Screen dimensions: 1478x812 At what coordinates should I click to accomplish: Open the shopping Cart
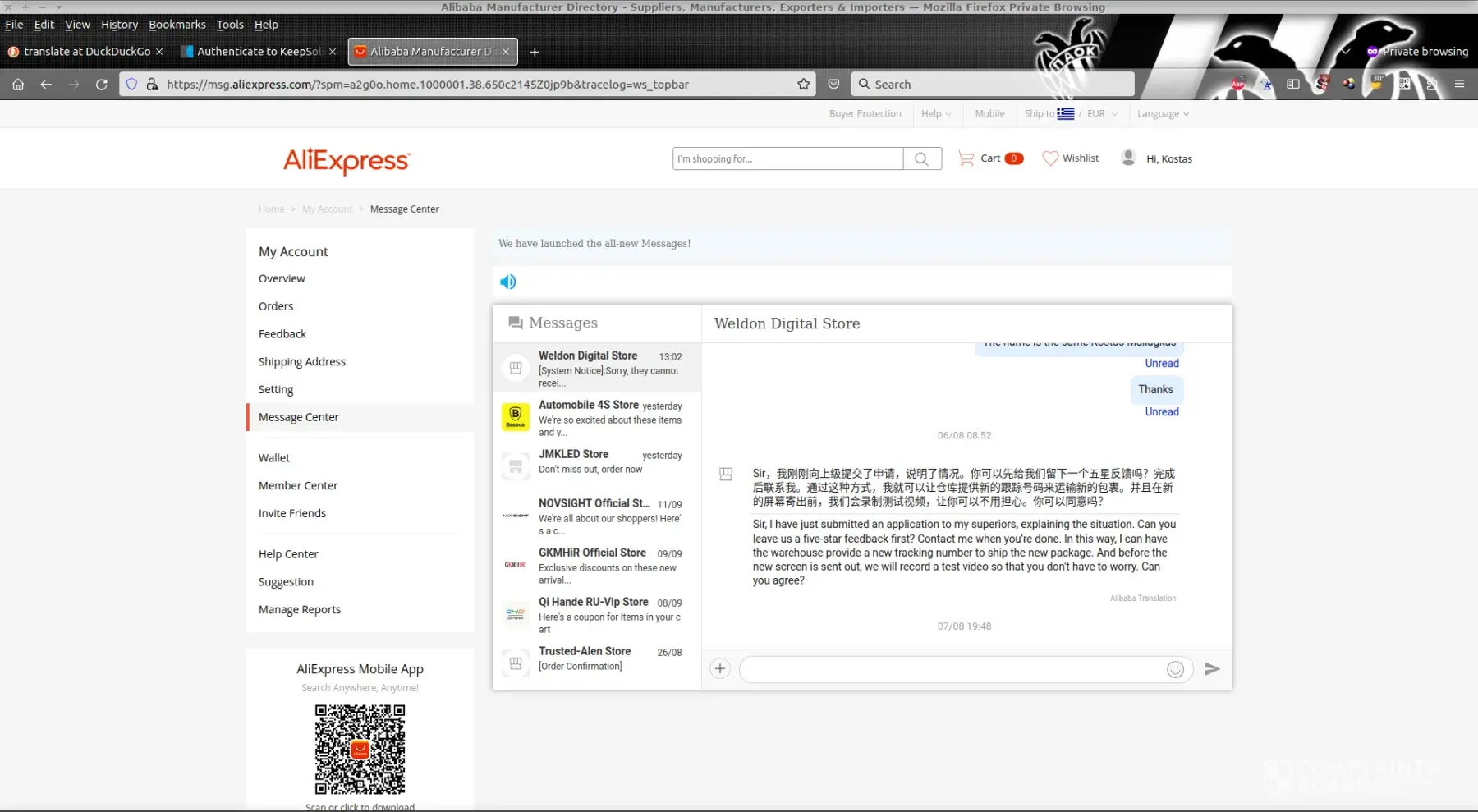pyautogui.click(x=990, y=158)
